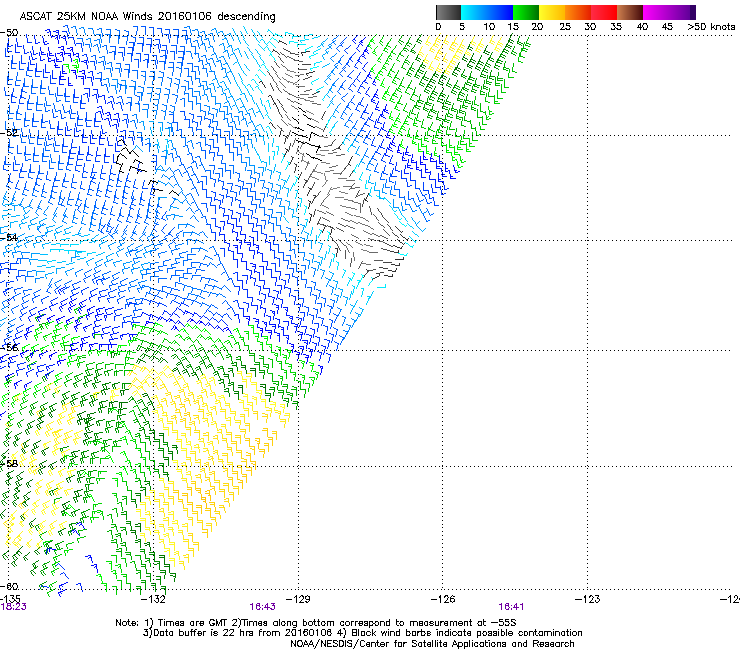Choose the magenta 40-45 knots color segment
Viewport: 740px width, 650px height.
coord(658,12)
